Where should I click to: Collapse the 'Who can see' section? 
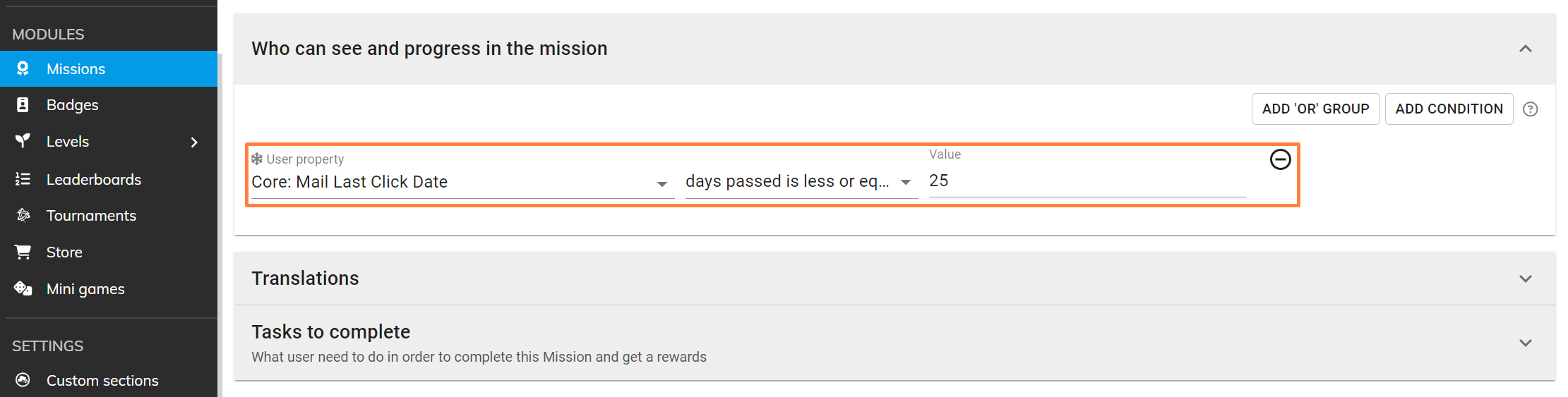pos(1525,49)
